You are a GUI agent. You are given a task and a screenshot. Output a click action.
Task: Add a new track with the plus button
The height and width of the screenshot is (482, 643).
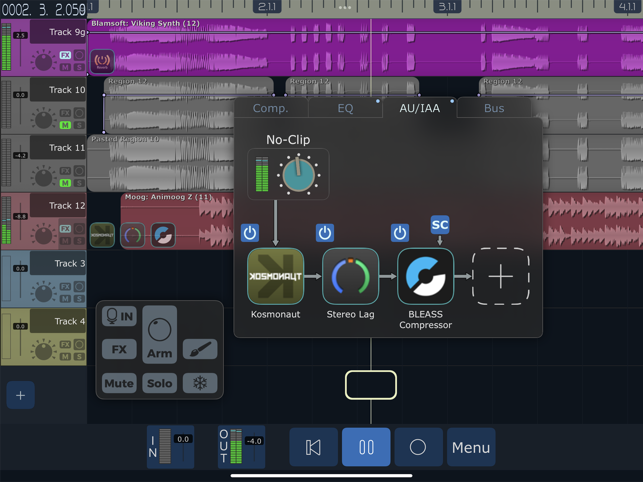tap(21, 395)
